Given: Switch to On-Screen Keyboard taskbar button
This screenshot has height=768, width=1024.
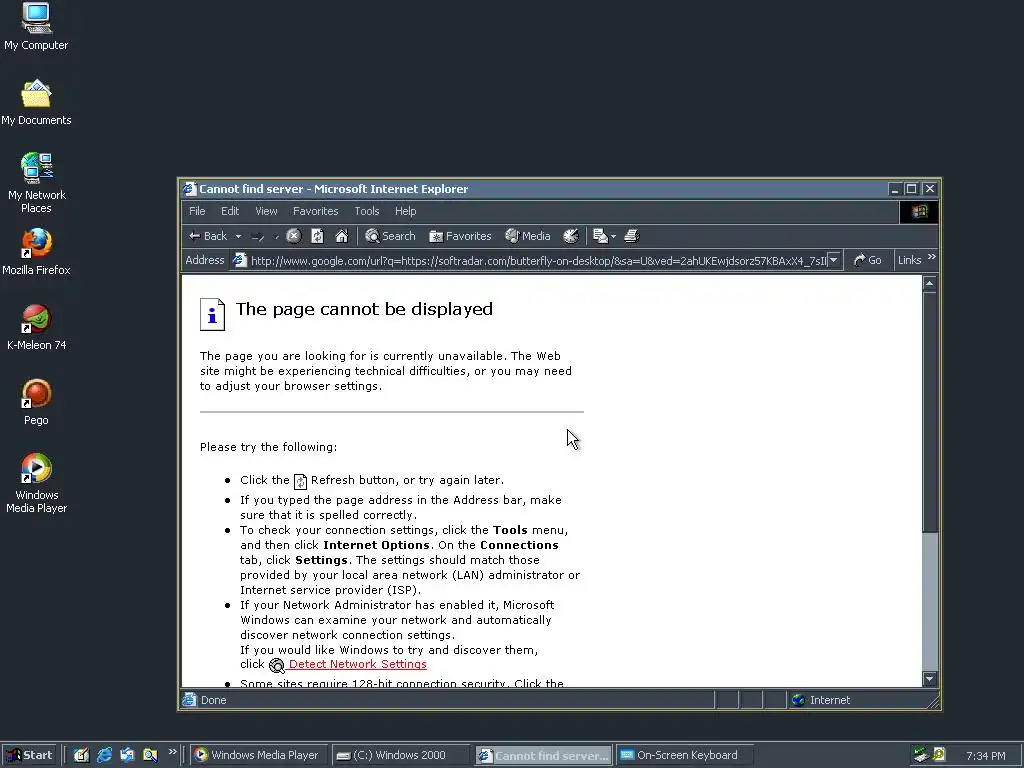Looking at the screenshot, I should [685, 755].
